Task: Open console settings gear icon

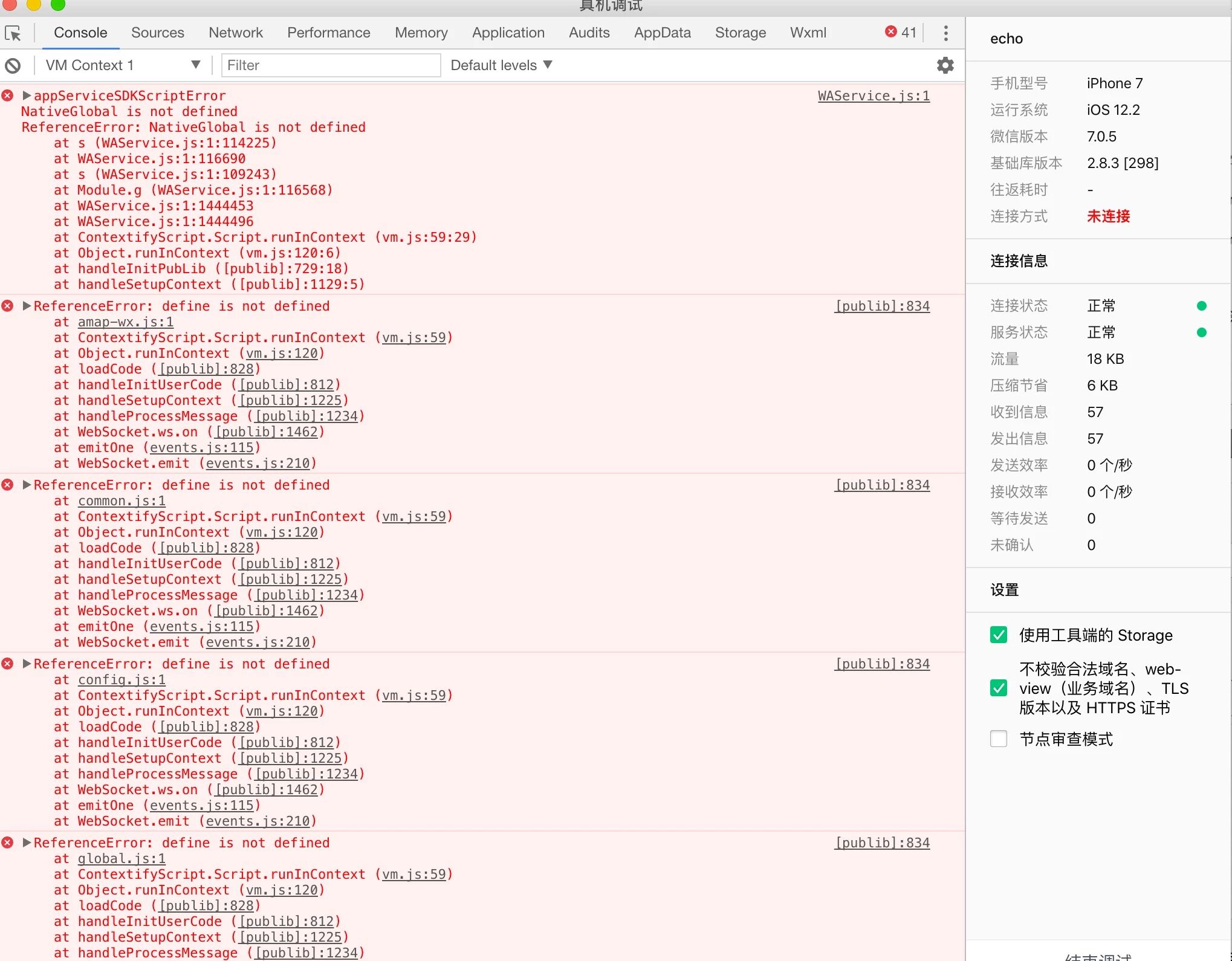Action: [x=945, y=65]
